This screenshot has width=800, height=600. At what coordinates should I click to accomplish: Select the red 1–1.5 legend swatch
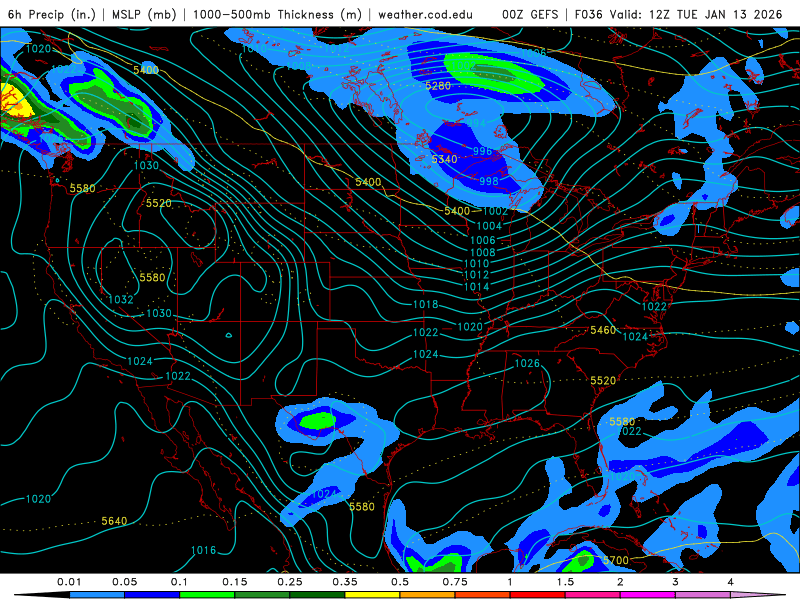click(x=538, y=595)
